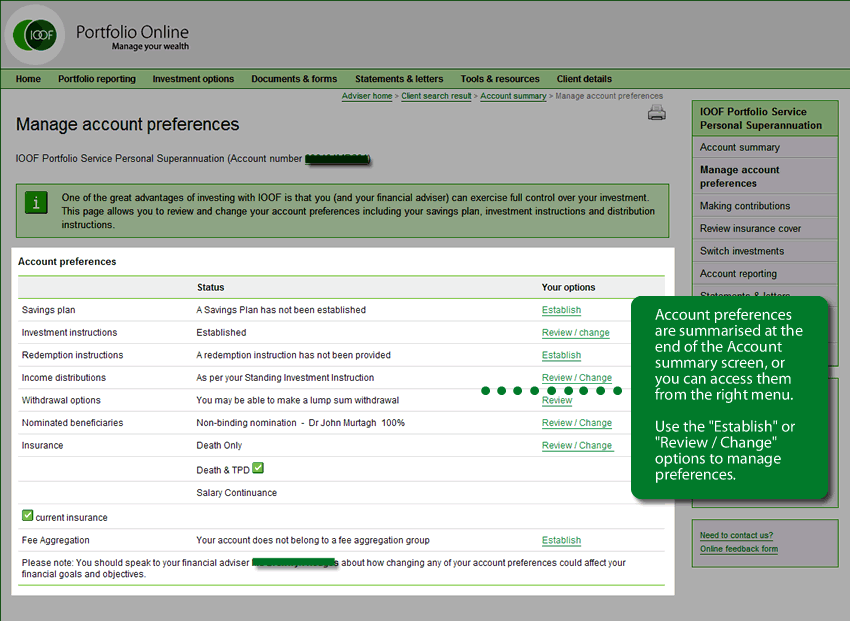The image size is (850, 621).
Task: Click the current insurance legend checkmark
Action: coord(28,515)
